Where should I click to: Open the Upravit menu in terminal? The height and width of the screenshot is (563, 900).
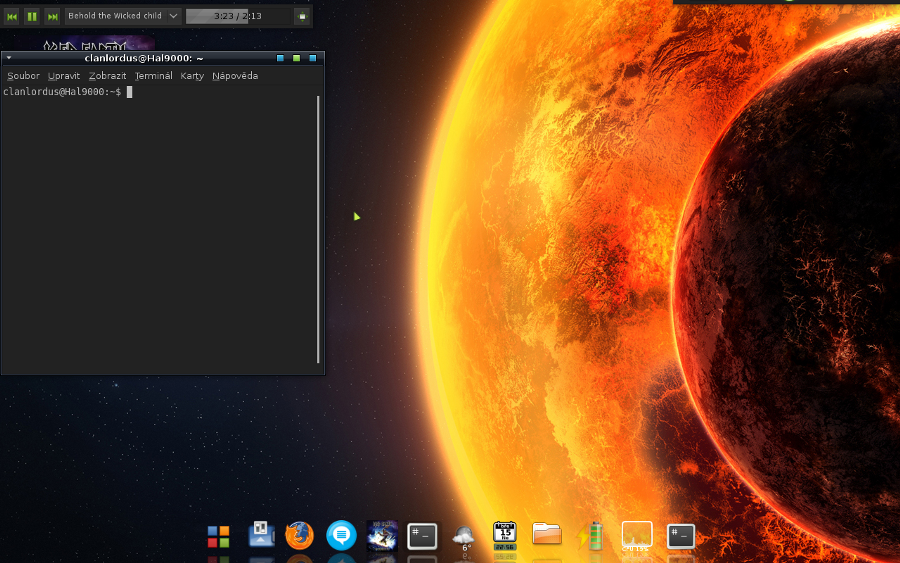64,76
